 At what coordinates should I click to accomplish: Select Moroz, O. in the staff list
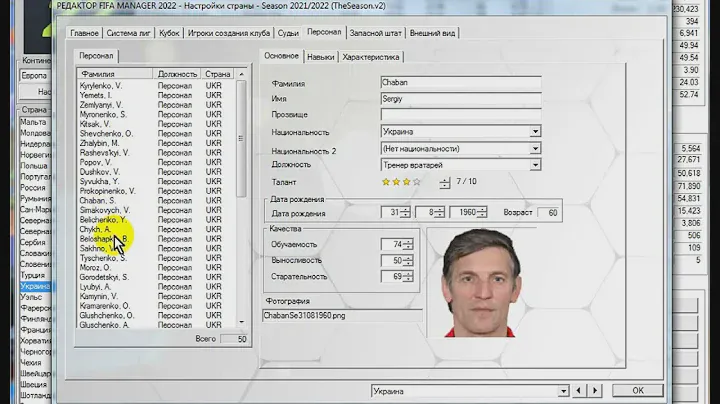click(x=97, y=267)
